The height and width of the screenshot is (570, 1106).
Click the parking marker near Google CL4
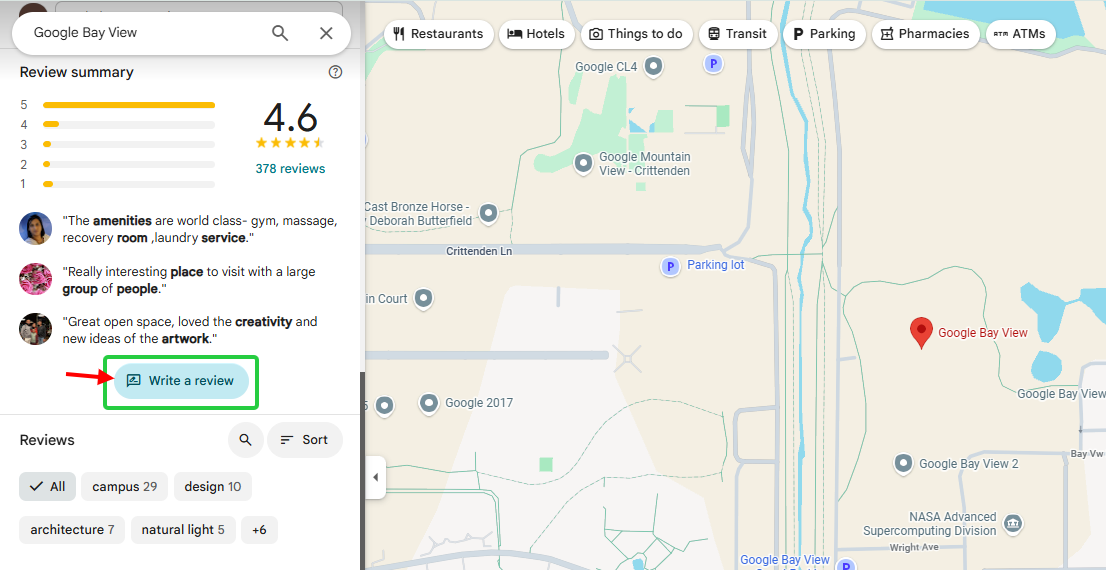tap(714, 65)
